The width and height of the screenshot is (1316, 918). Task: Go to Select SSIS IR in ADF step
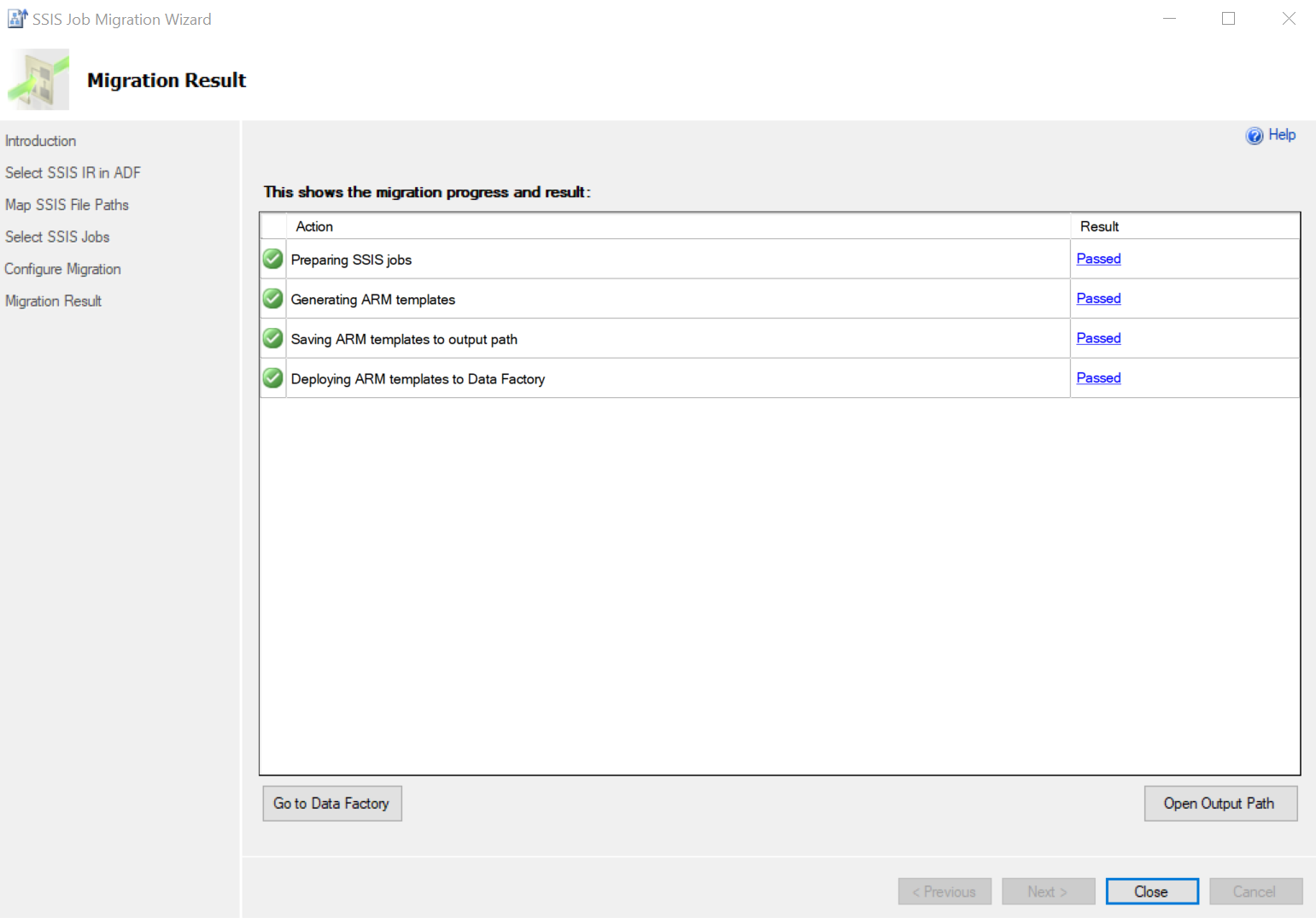click(x=73, y=172)
